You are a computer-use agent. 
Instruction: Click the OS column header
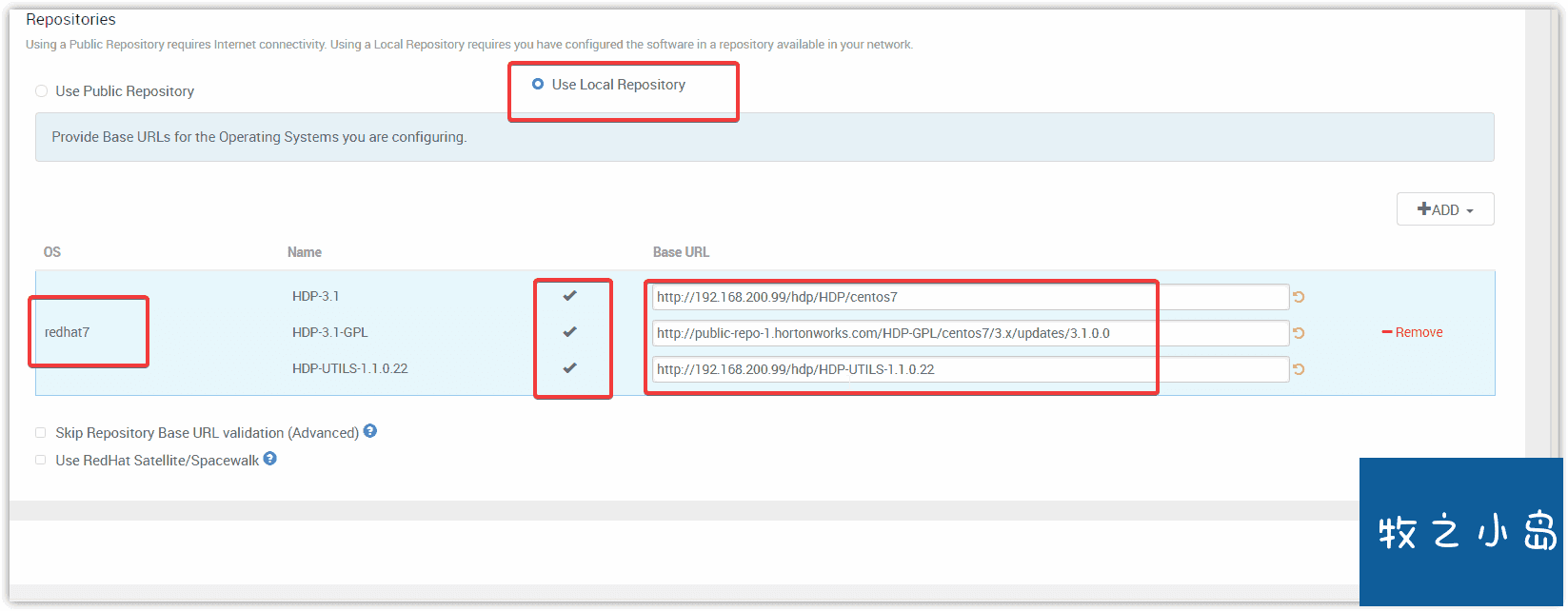coord(52,252)
